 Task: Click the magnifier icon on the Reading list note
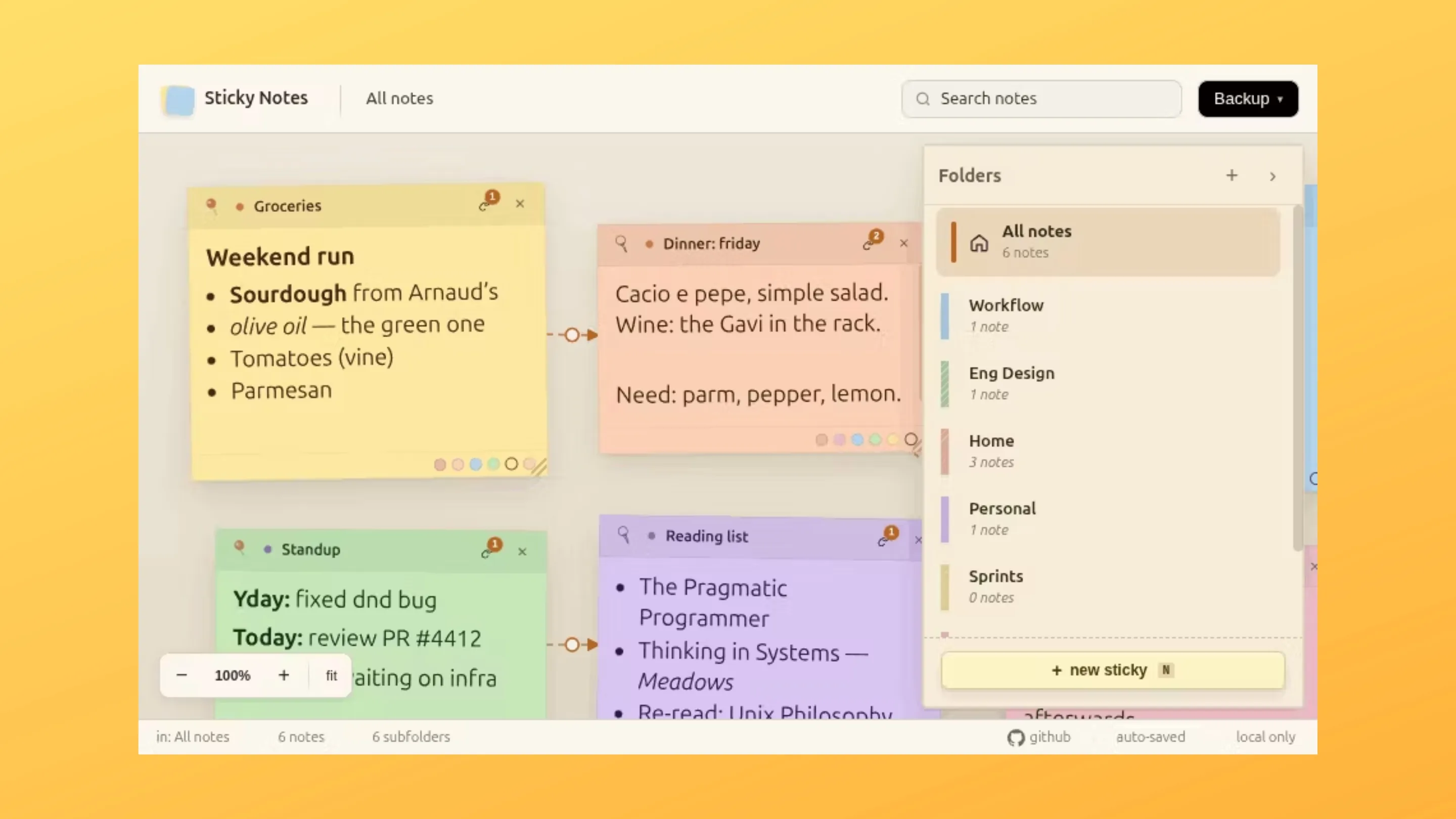coord(624,536)
